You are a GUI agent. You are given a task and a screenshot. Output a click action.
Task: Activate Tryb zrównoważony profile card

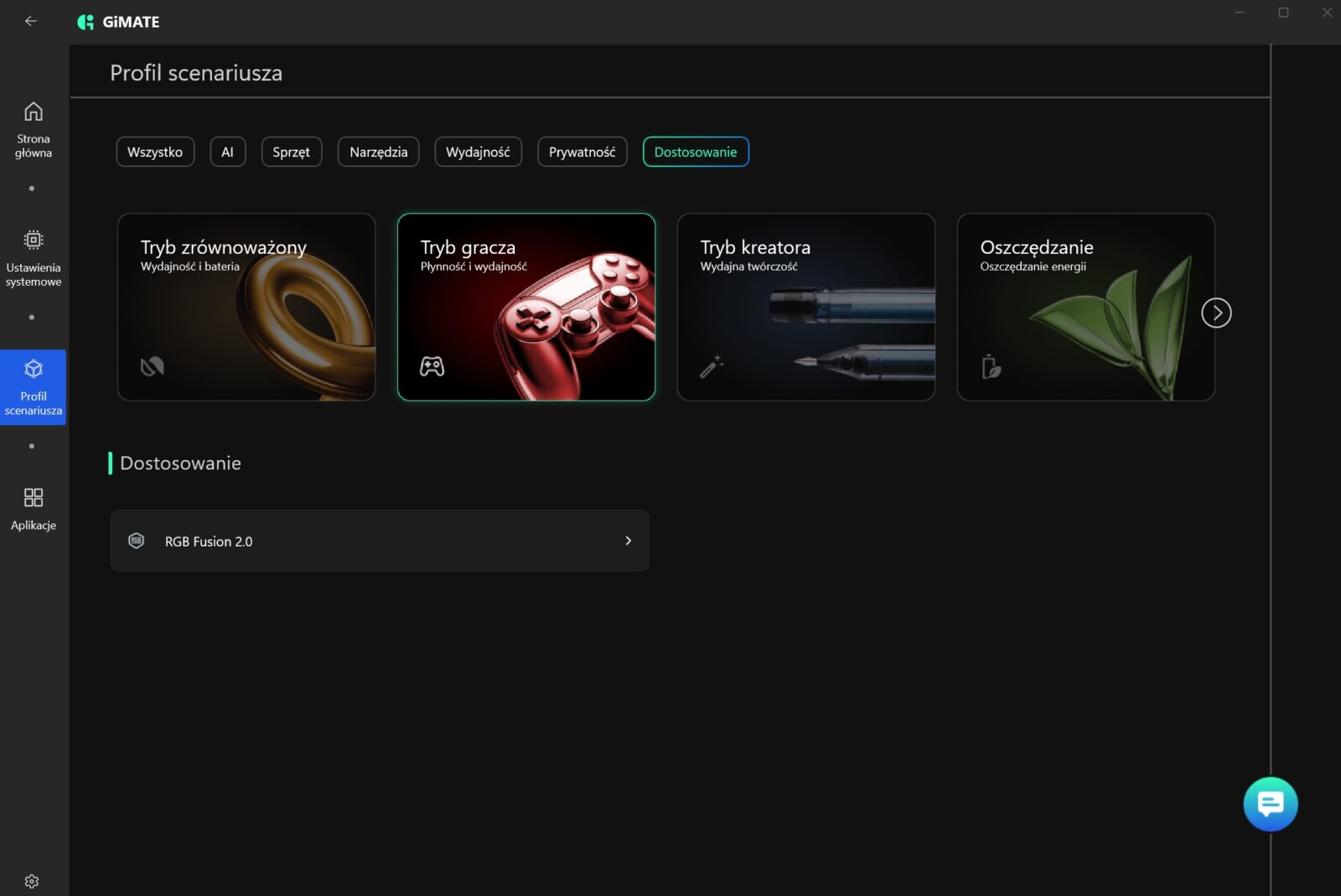tap(246, 307)
